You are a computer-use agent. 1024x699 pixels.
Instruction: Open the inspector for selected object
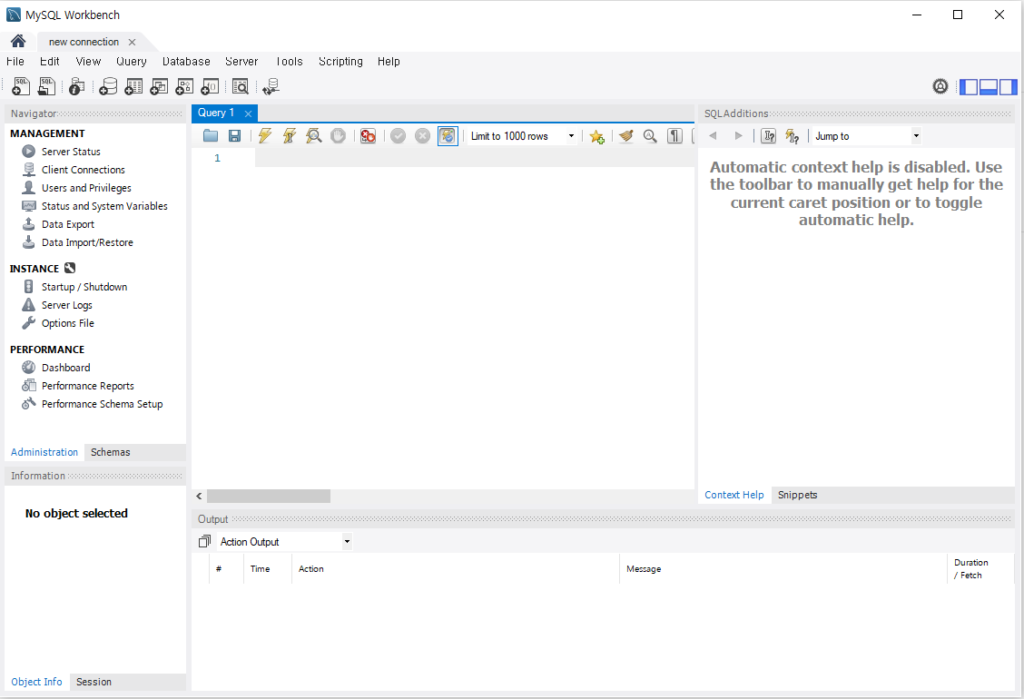point(76,86)
